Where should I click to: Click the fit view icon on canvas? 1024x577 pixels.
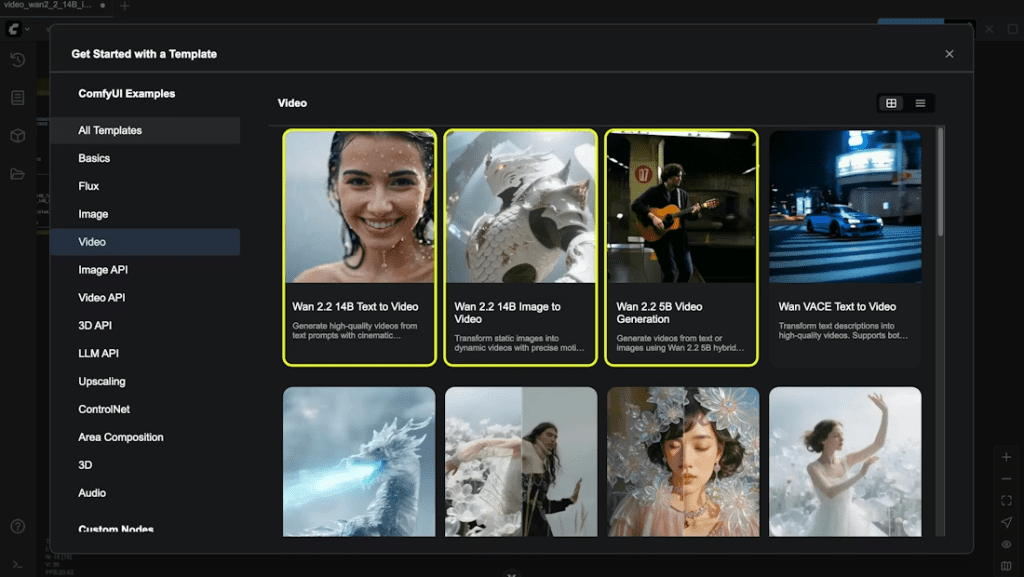click(1006, 500)
